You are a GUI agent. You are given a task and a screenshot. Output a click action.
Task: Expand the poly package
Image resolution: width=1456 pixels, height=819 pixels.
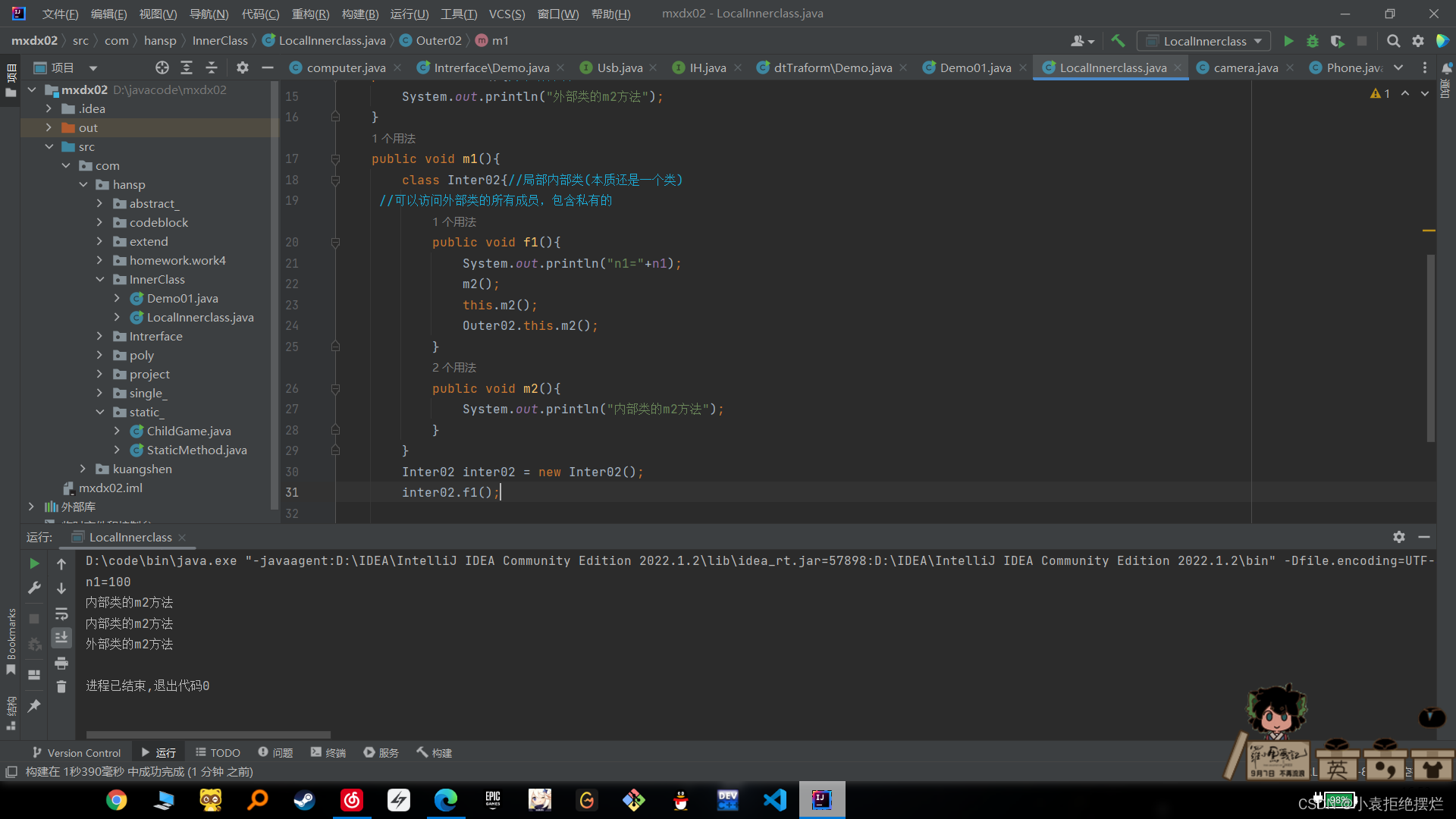tap(99, 355)
